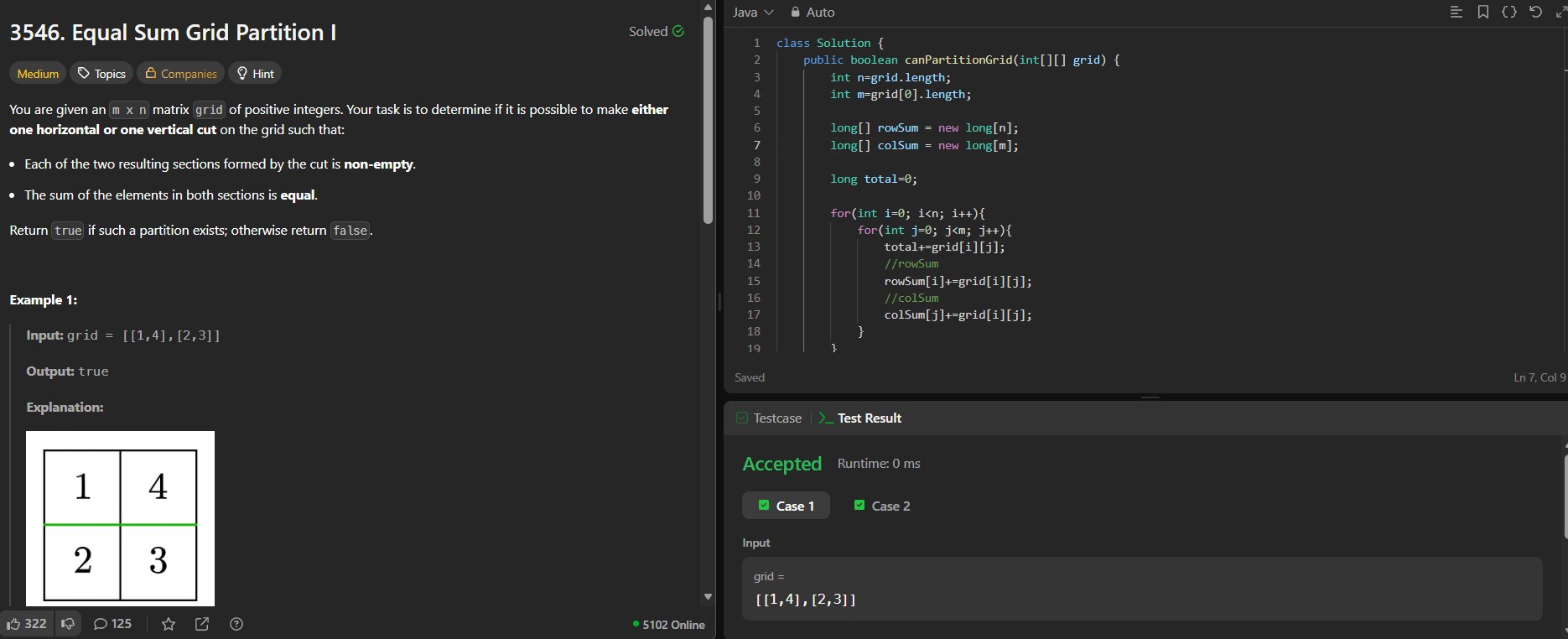Image resolution: width=1568 pixels, height=639 pixels.
Task: Select Case 2 result
Action: tap(881, 506)
